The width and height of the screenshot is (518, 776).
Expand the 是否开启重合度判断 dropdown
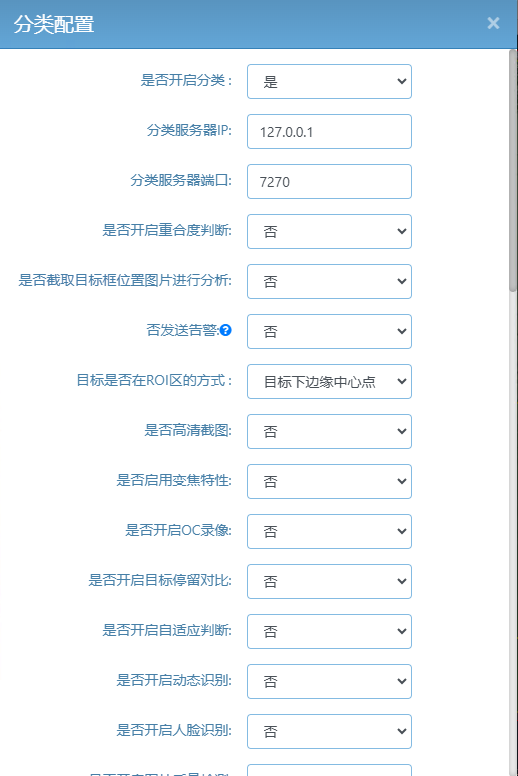point(330,232)
